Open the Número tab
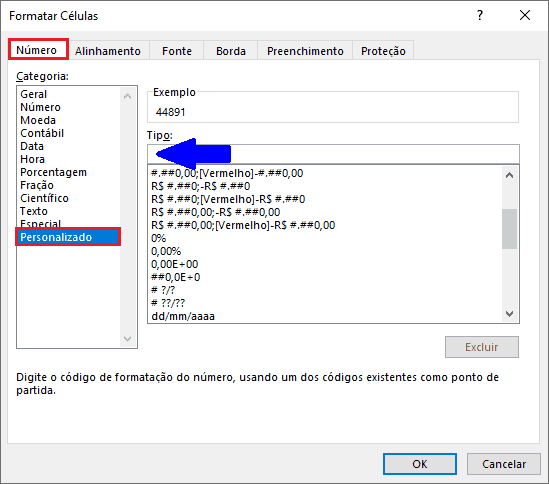The width and height of the screenshot is (549, 484). (x=38, y=50)
